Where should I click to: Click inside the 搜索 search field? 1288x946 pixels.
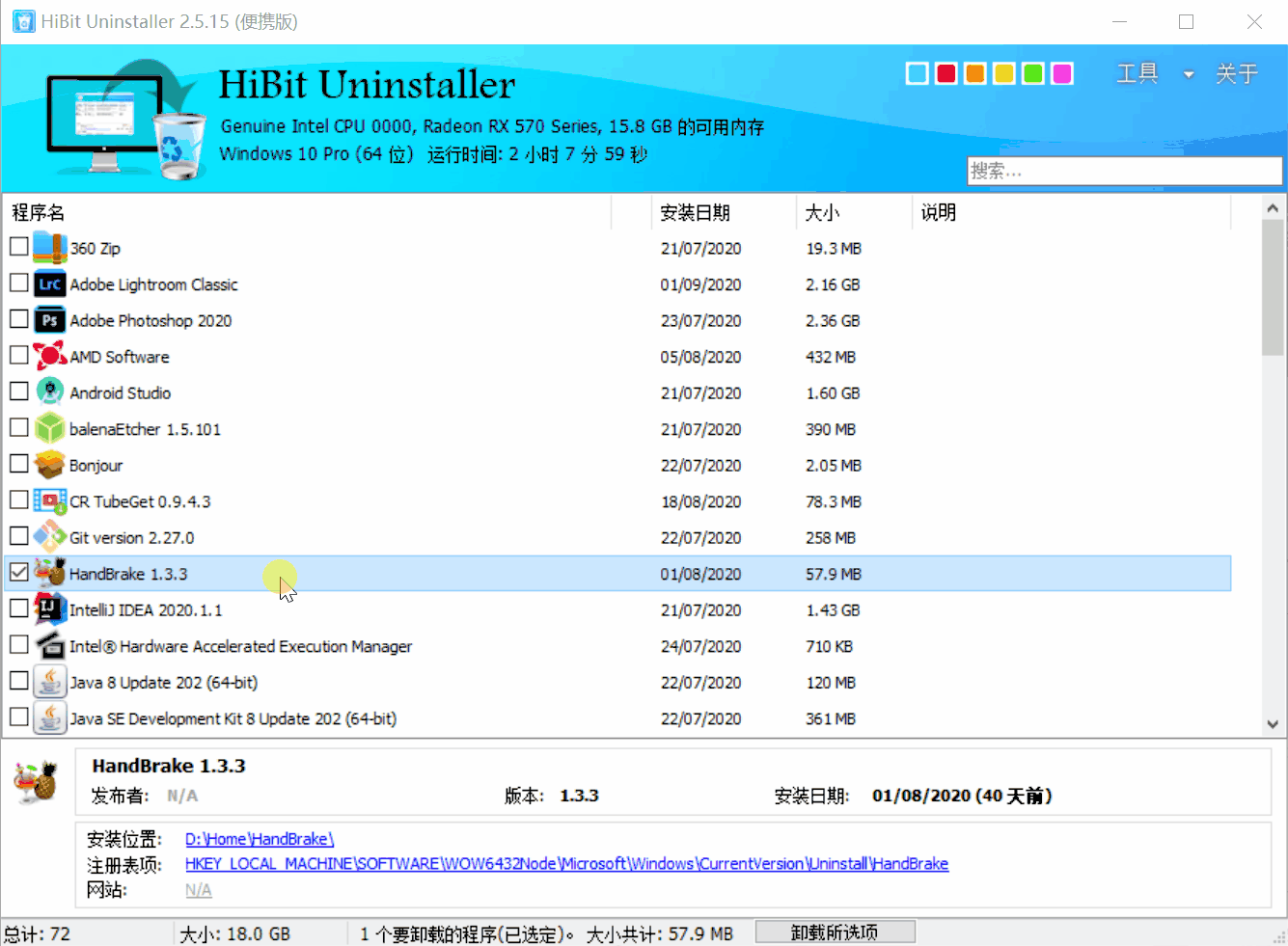point(1123,170)
